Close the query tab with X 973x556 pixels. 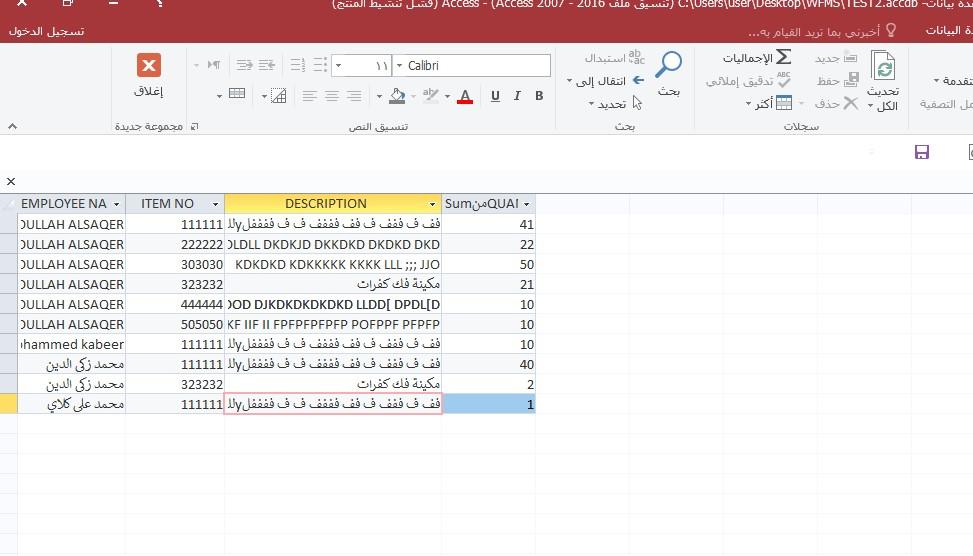(11, 181)
